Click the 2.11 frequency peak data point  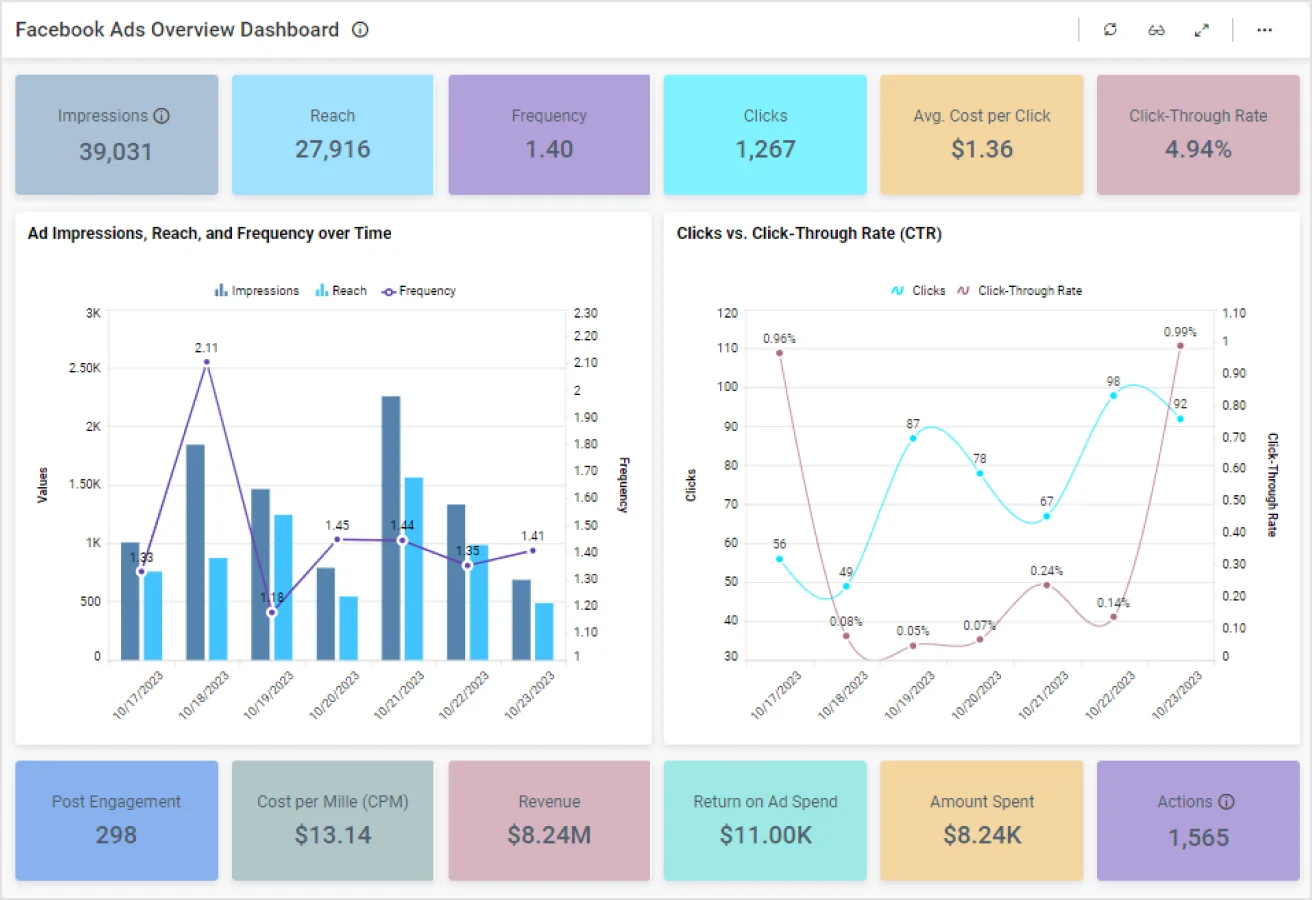(x=206, y=363)
